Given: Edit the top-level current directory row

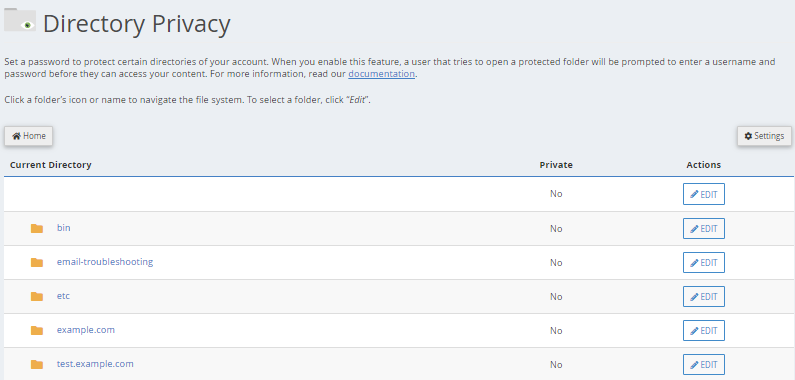Looking at the screenshot, I should tap(704, 194).
